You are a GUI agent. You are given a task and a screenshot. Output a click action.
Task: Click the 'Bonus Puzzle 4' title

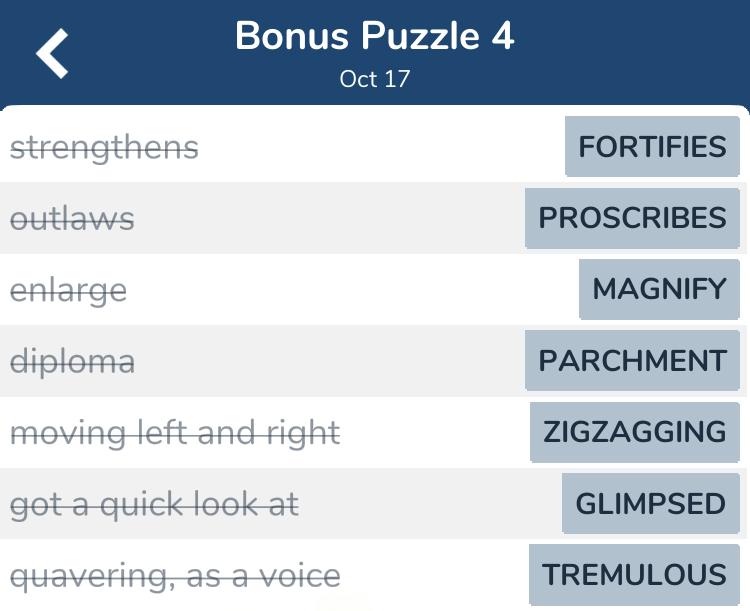point(375,36)
